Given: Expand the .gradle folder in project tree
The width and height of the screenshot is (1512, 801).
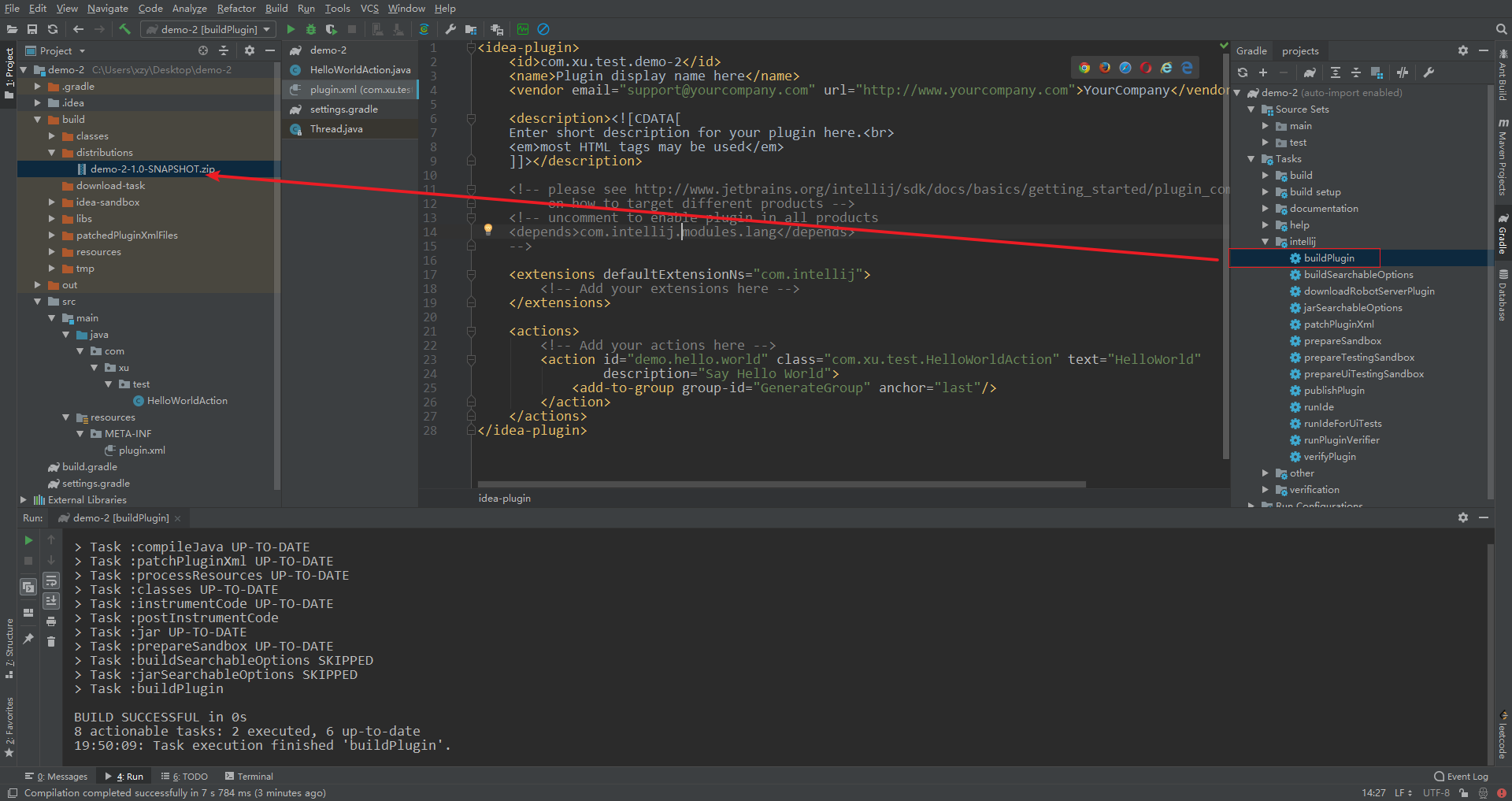Looking at the screenshot, I should [x=37, y=86].
